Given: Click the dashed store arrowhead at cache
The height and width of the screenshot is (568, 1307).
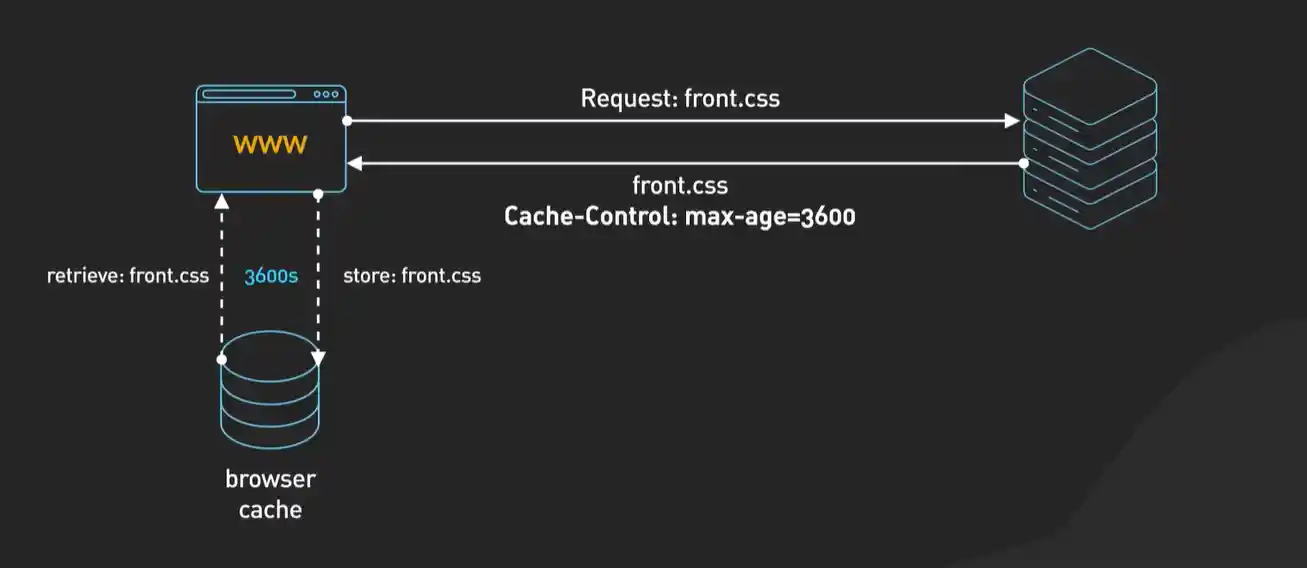Looking at the screenshot, I should pos(318,357).
